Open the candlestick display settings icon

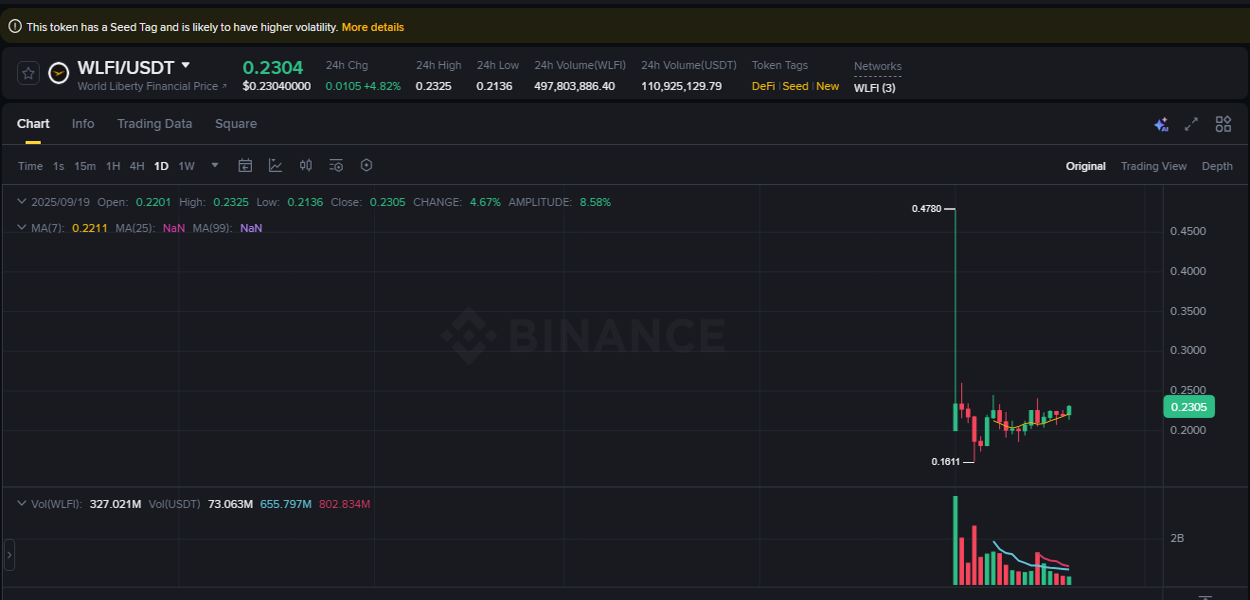coord(305,165)
